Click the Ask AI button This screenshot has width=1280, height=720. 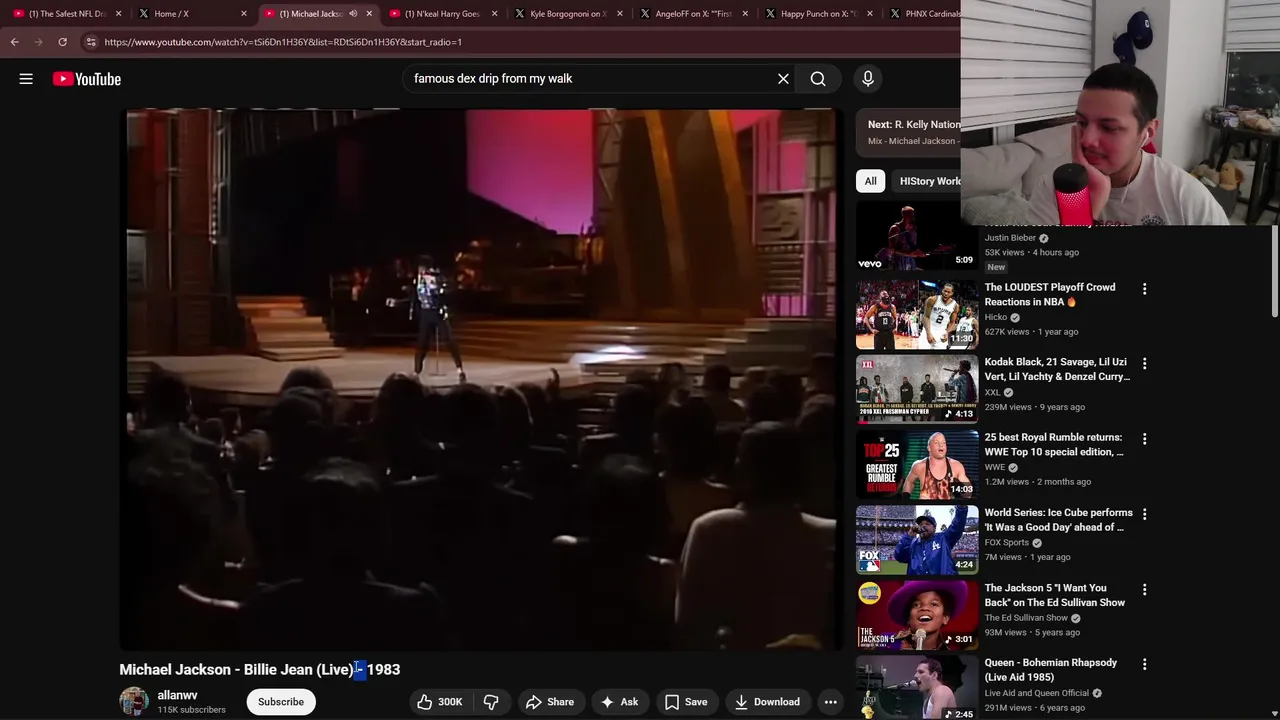[619, 702]
